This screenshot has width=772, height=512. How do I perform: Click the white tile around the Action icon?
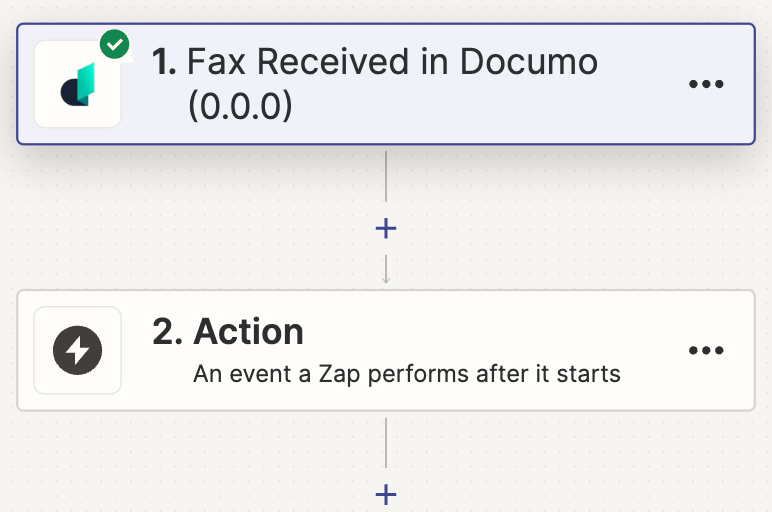point(78,350)
